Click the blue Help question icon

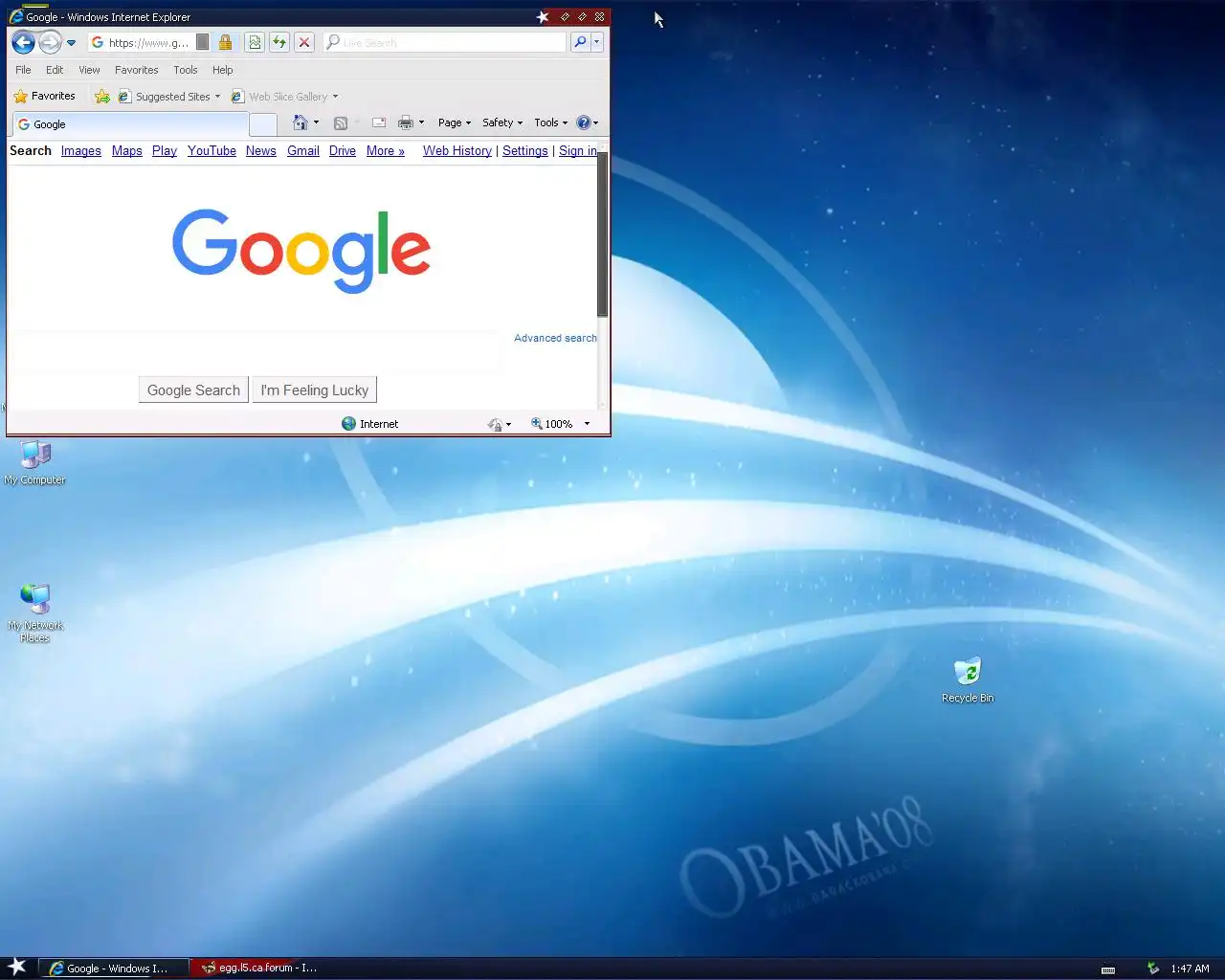click(583, 122)
